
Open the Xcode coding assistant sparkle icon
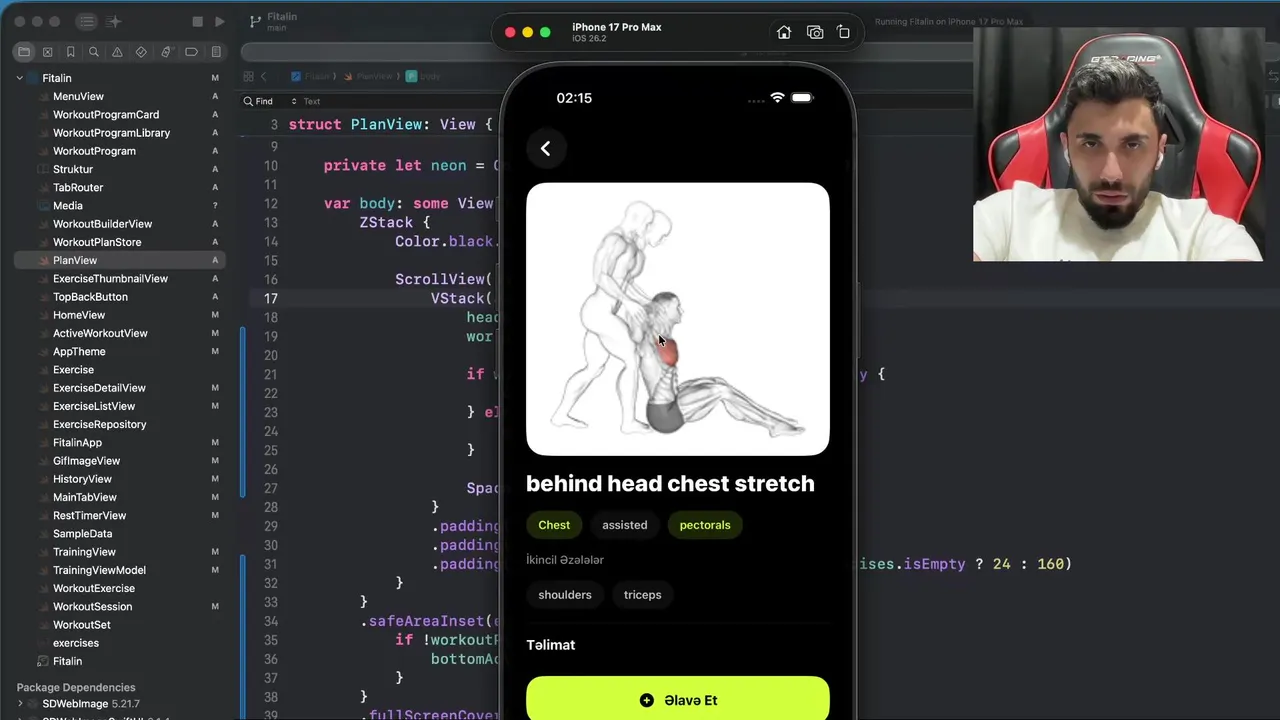coord(114,21)
